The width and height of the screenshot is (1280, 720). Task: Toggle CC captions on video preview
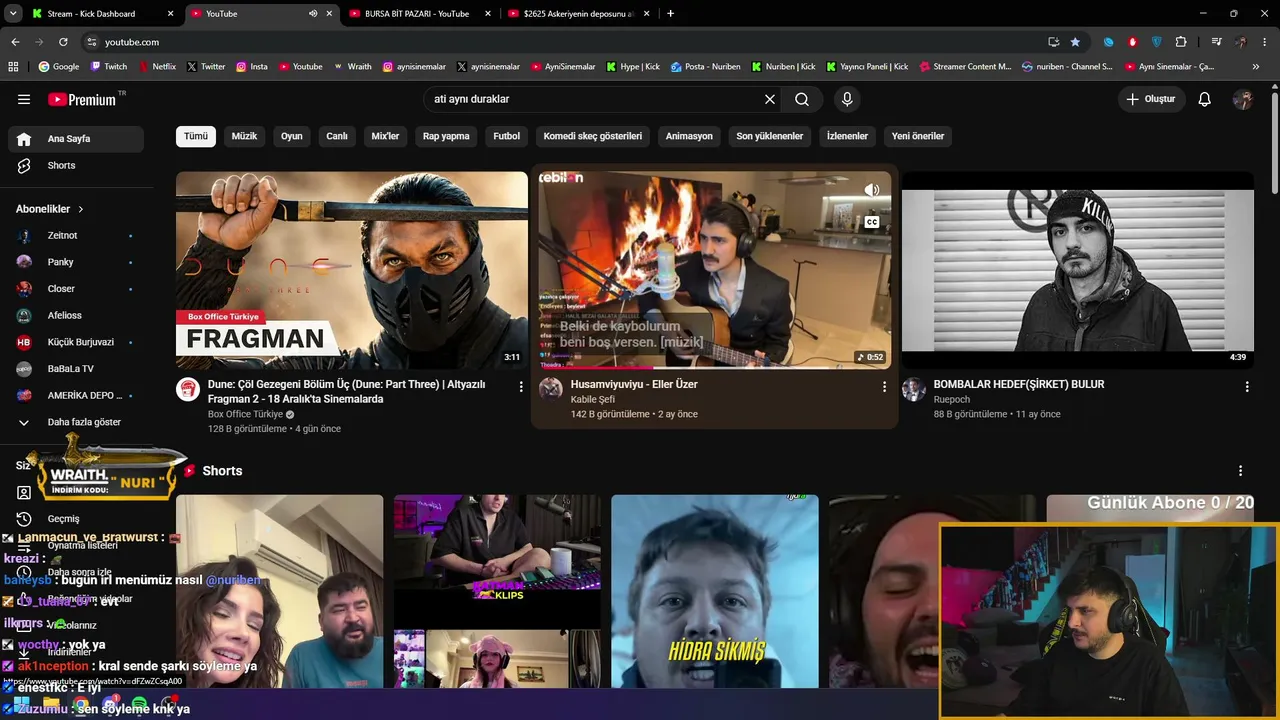tap(872, 222)
